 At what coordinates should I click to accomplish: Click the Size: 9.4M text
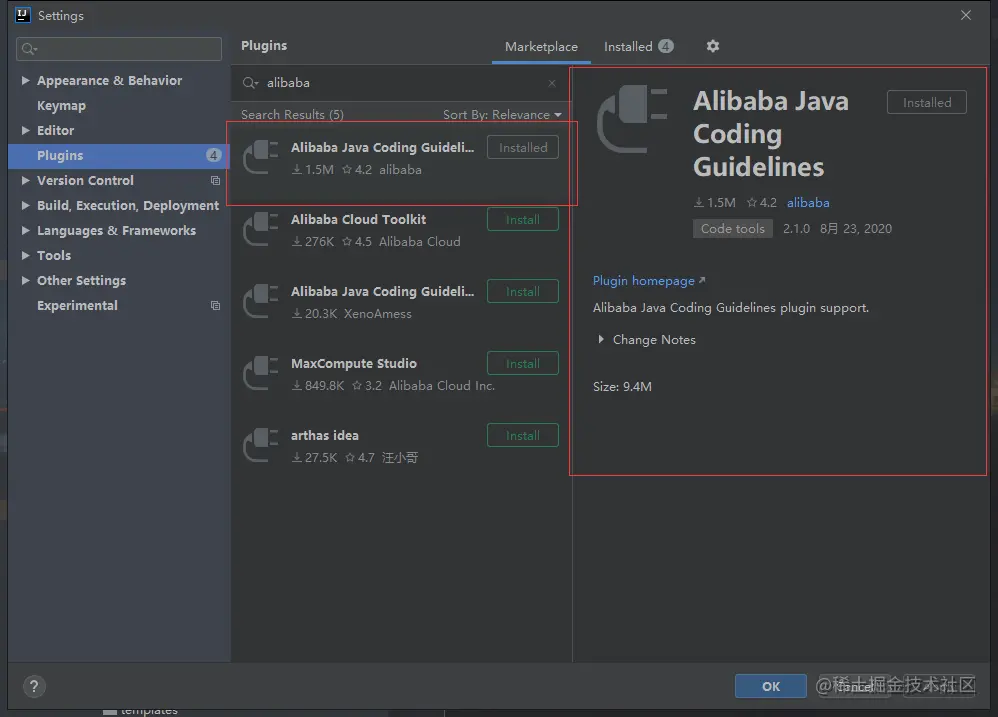[x=622, y=387]
